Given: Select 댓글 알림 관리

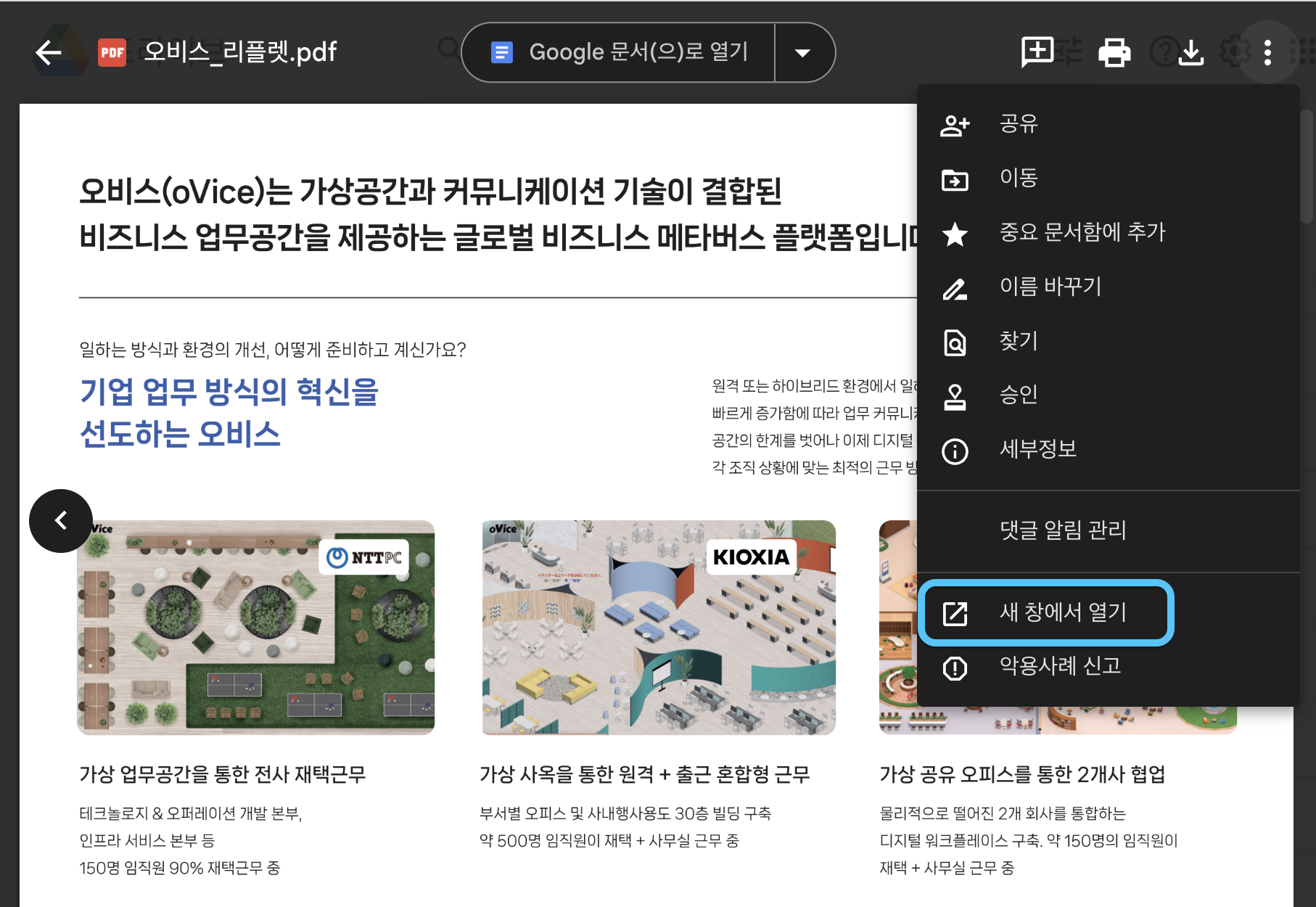Looking at the screenshot, I should point(1108,531).
